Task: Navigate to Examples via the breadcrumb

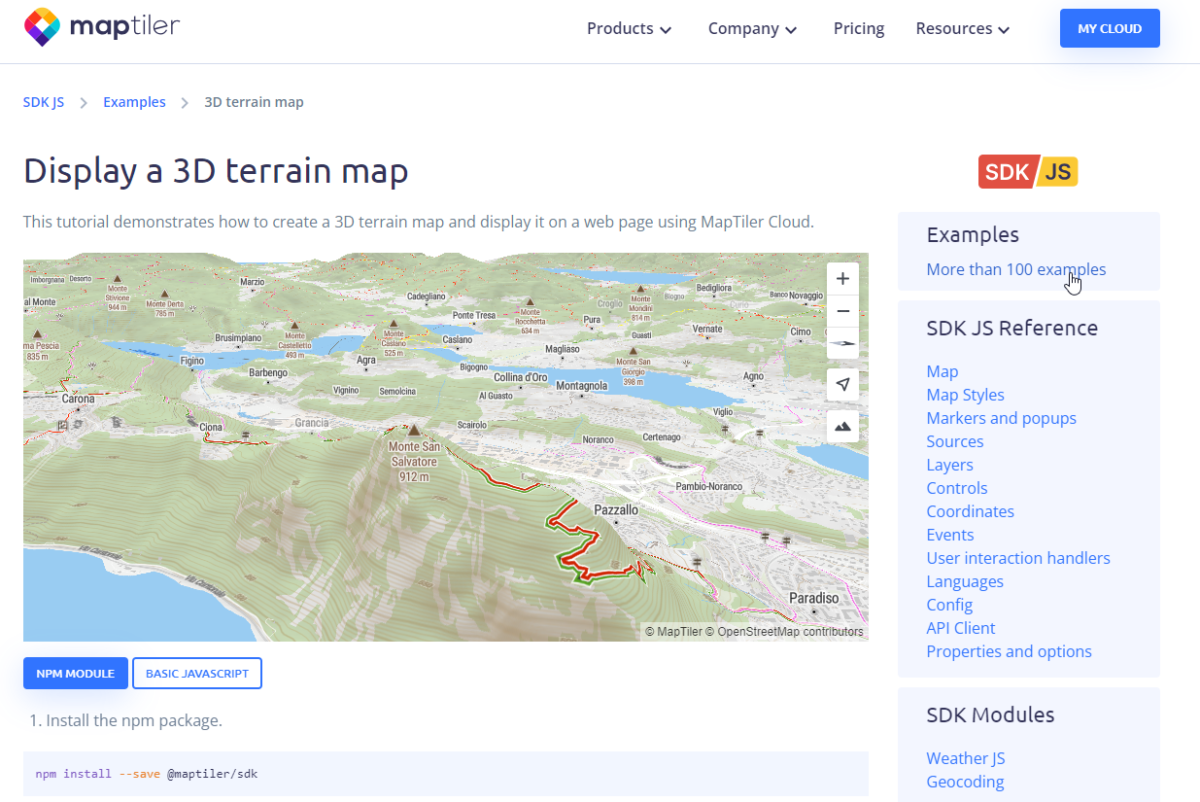Action: click(x=134, y=101)
